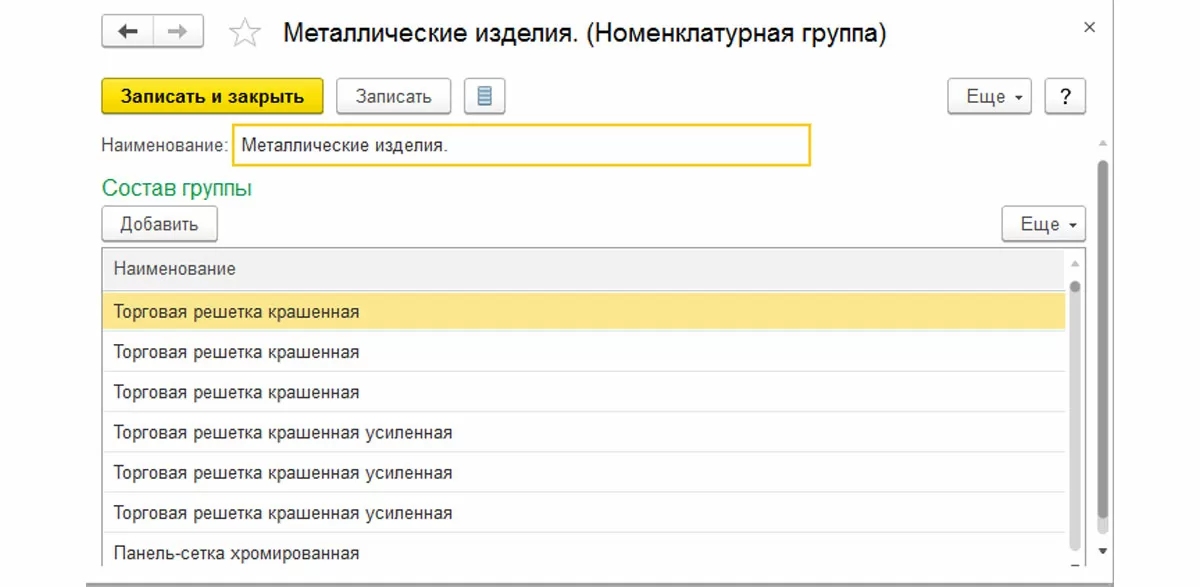Click the Наименование column header
The width and height of the screenshot is (1200, 587).
coord(175,268)
